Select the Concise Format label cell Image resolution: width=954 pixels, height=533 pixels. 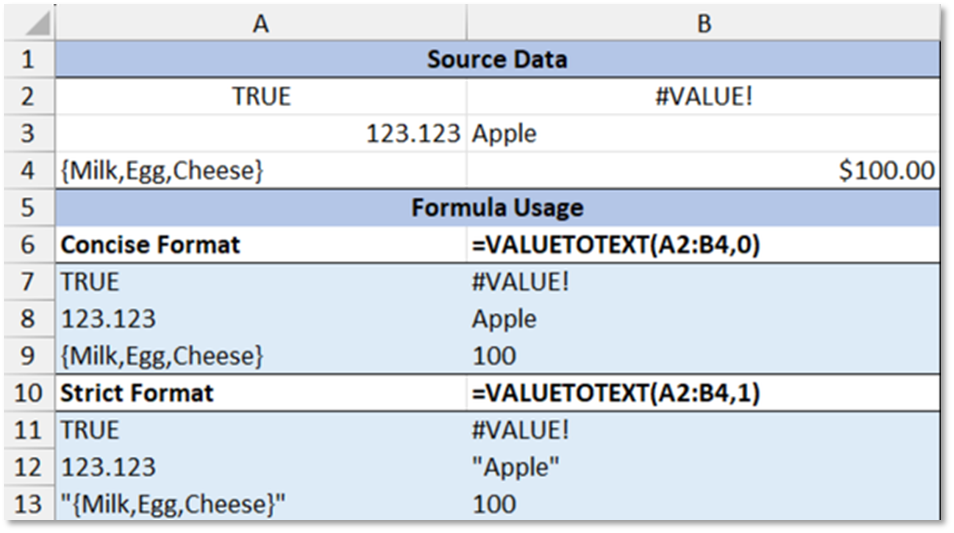coord(150,245)
